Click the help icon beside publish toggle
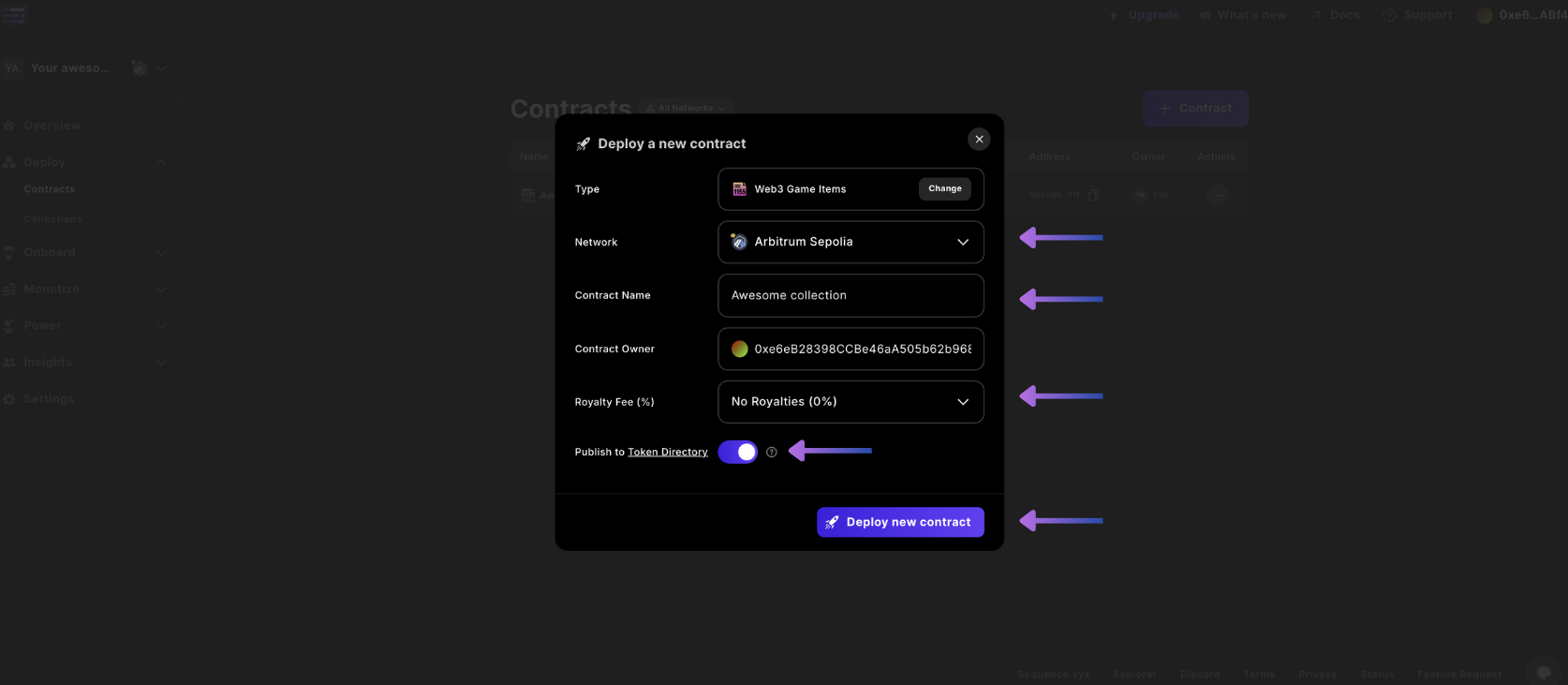 click(772, 453)
